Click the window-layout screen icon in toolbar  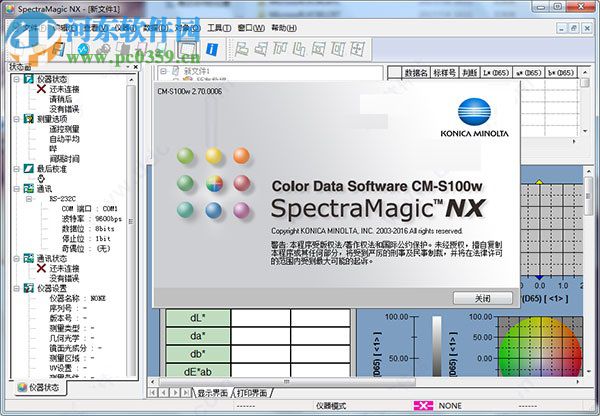[188, 49]
